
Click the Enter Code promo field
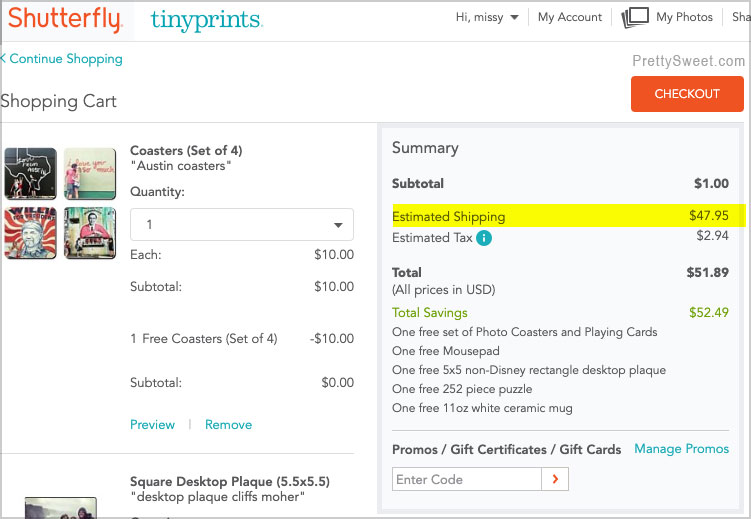(x=466, y=480)
